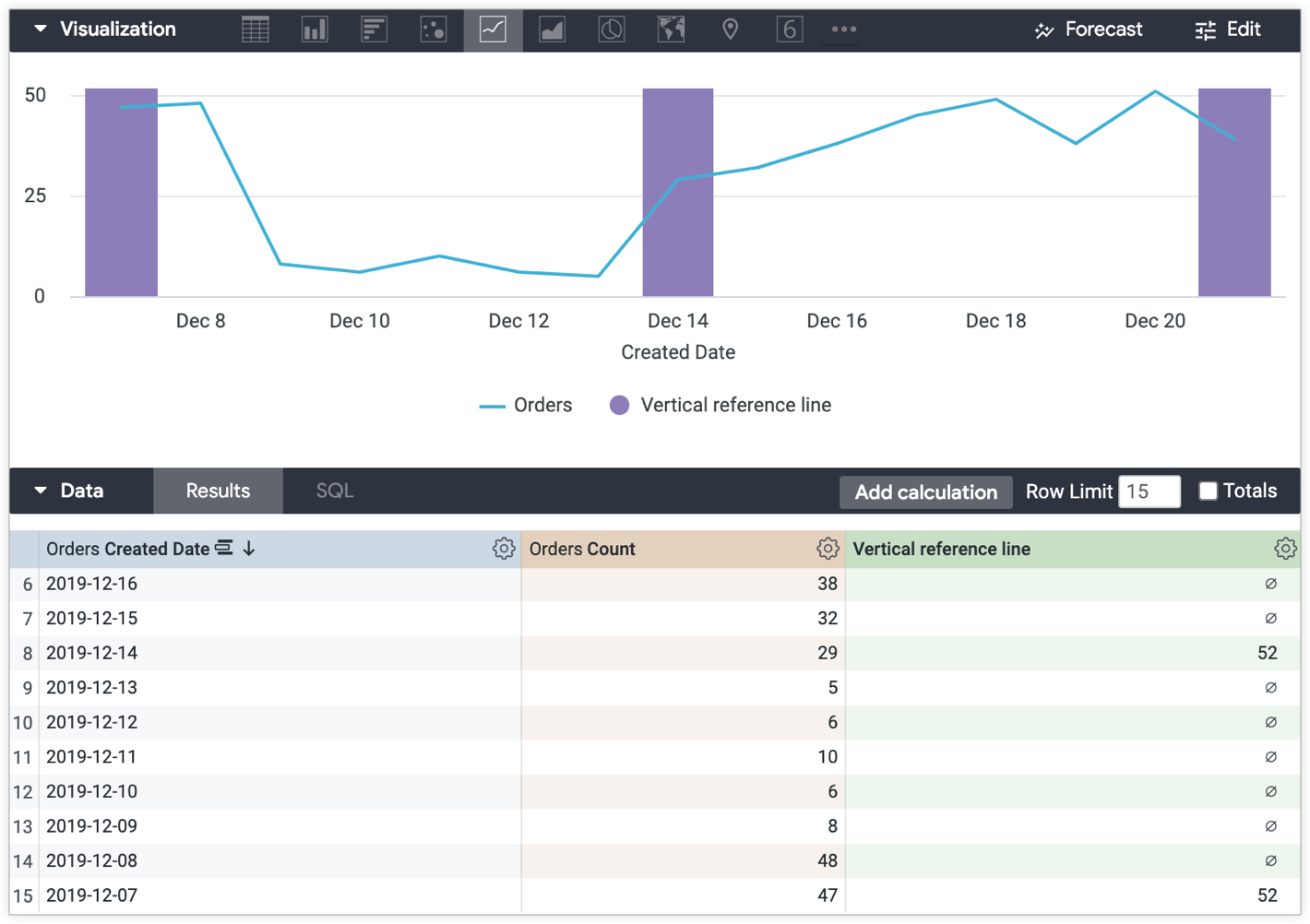Open Orders Count column gear menu
The width and height of the screenshot is (1310, 924).
tap(828, 549)
